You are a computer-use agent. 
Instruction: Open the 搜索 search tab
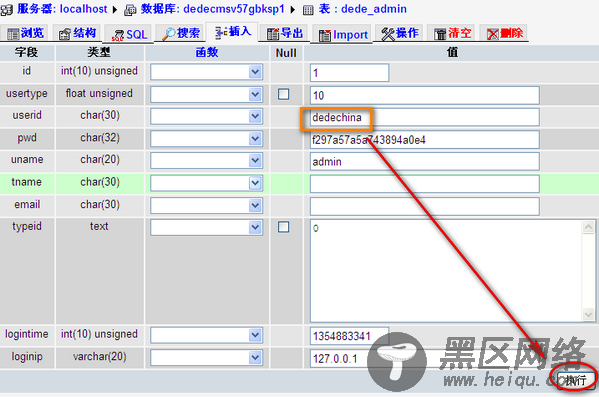181,34
